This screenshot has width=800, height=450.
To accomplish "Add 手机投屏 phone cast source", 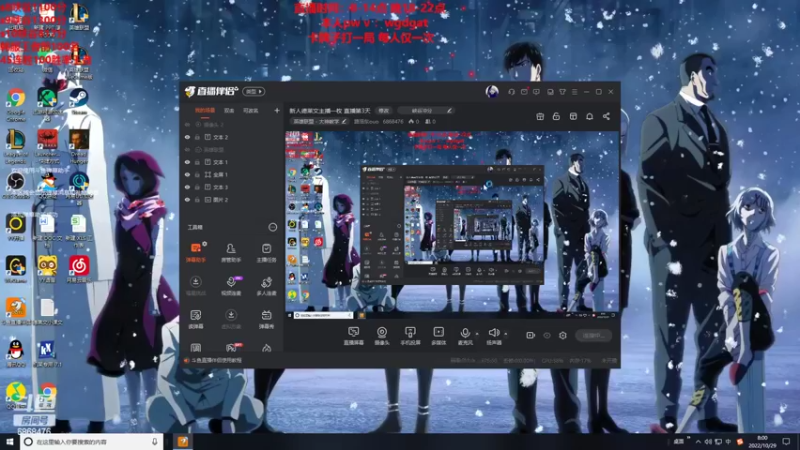I will coord(410,336).
